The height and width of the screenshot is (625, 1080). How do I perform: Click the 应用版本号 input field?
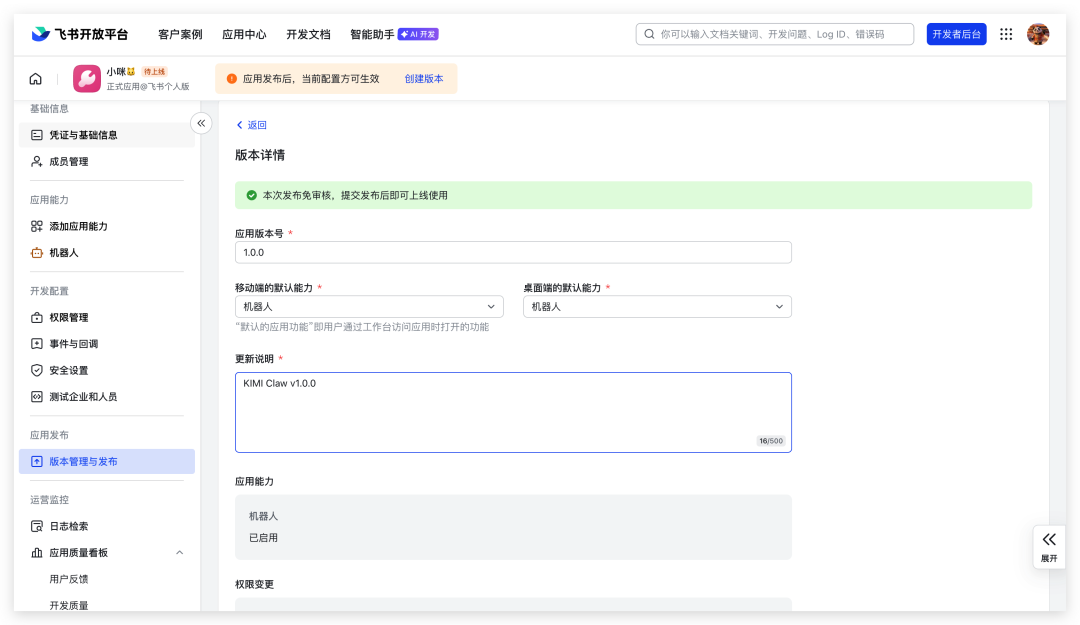(x=513, y=253)
